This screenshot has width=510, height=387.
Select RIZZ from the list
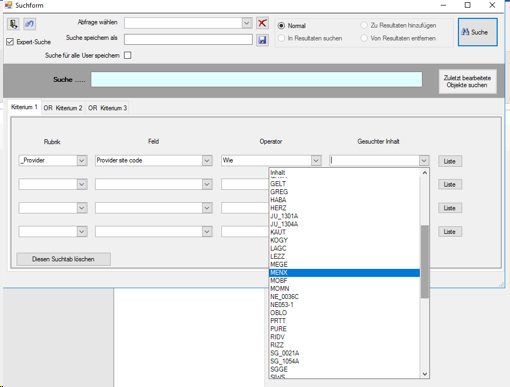point(344,345)
